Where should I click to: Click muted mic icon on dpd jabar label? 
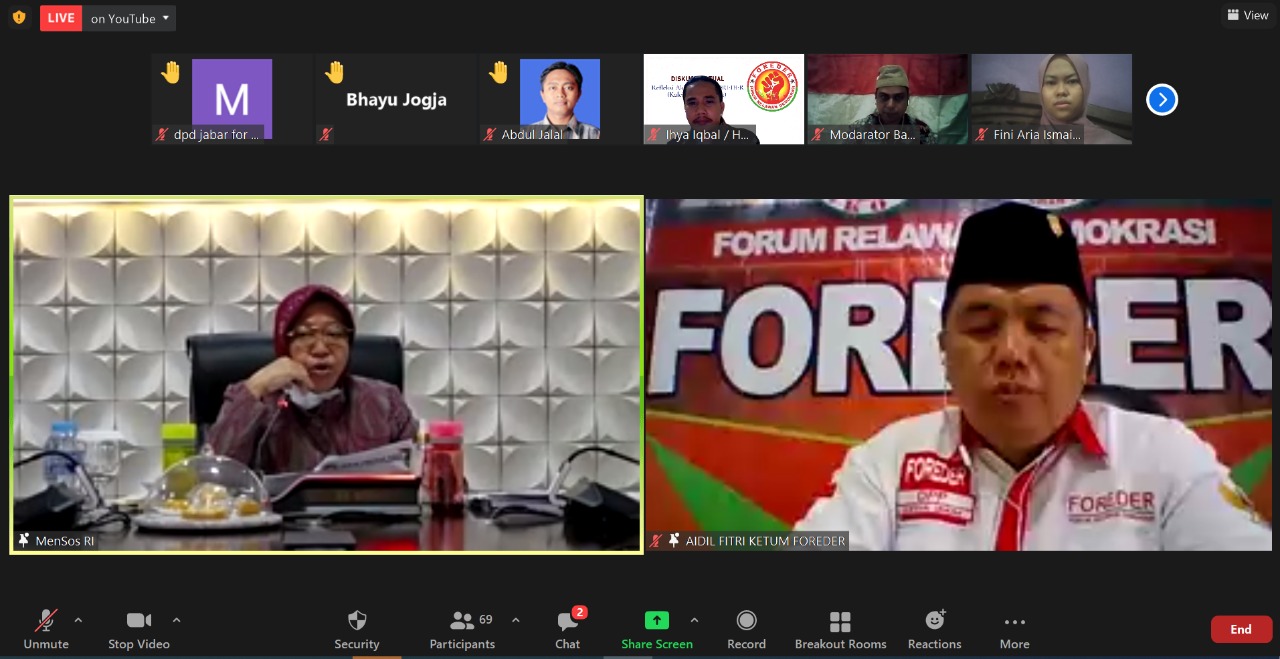tap(162, 134)
